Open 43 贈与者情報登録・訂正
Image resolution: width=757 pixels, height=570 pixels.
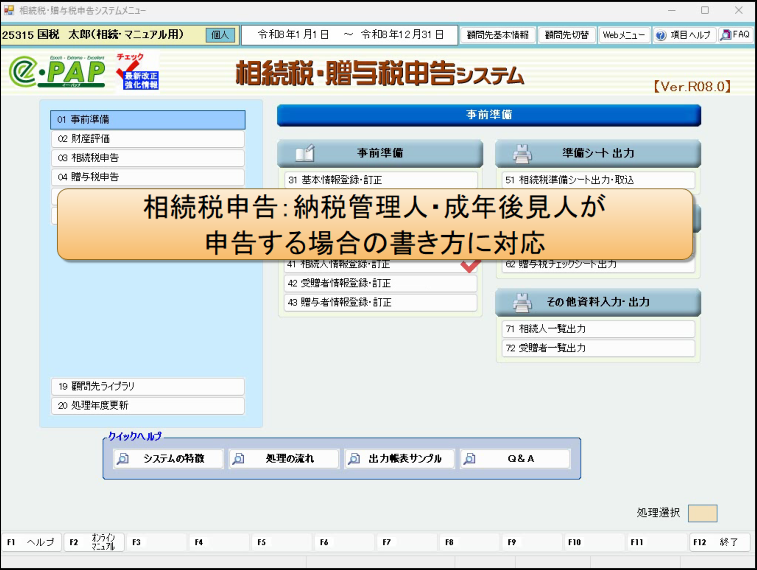[380, 303]
